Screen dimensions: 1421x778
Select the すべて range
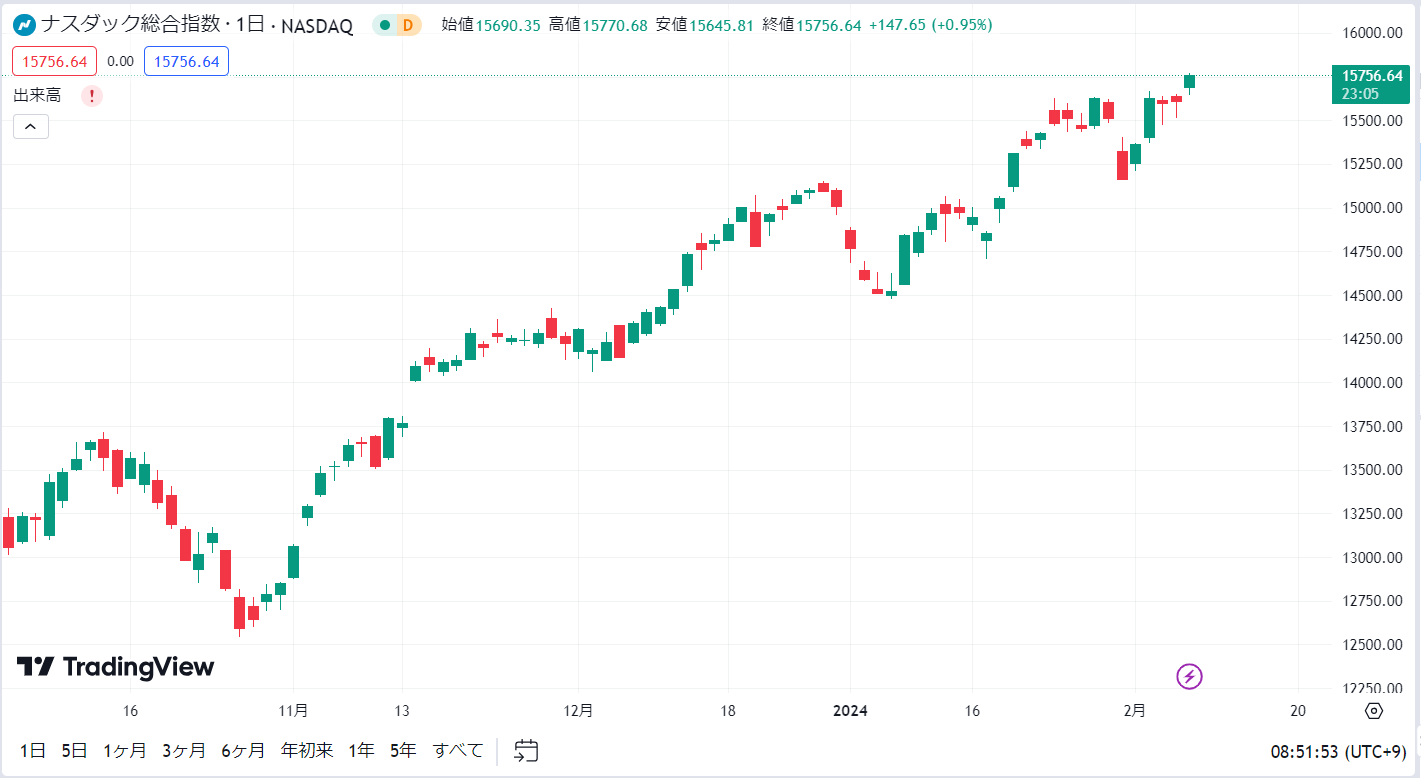click(x=458, y=750)
